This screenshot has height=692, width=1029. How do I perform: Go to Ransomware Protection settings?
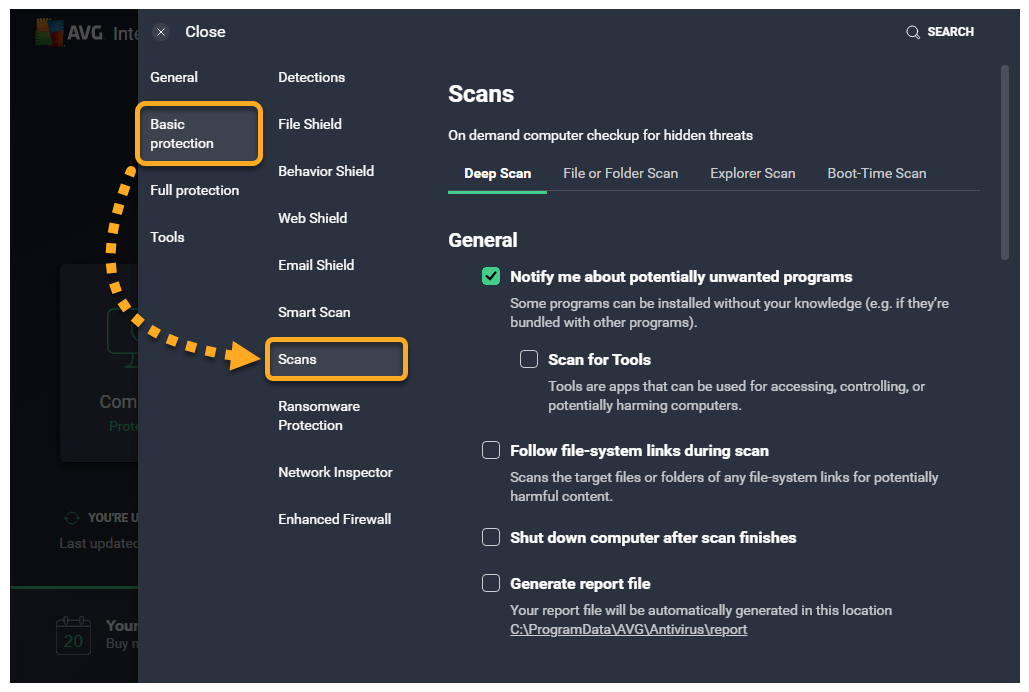tap(318, 415)
